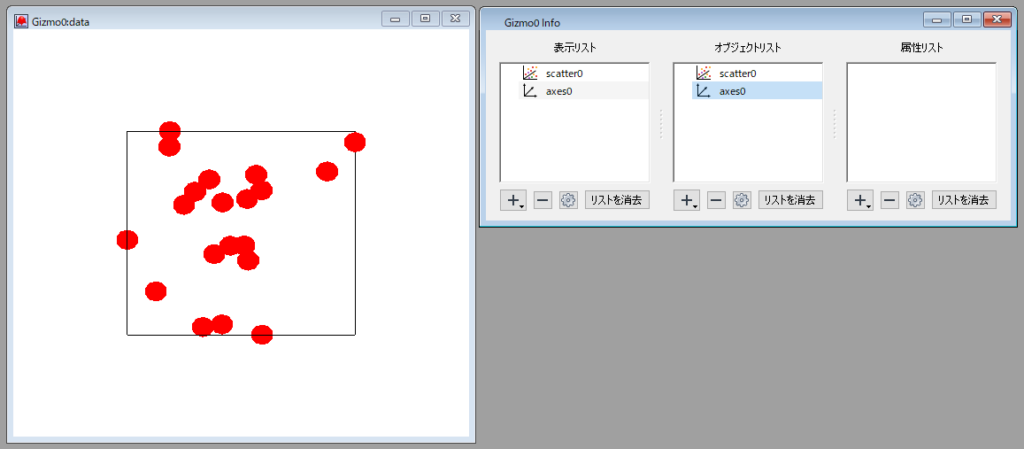Click リストを消去 button under object list

pos(790,200)
